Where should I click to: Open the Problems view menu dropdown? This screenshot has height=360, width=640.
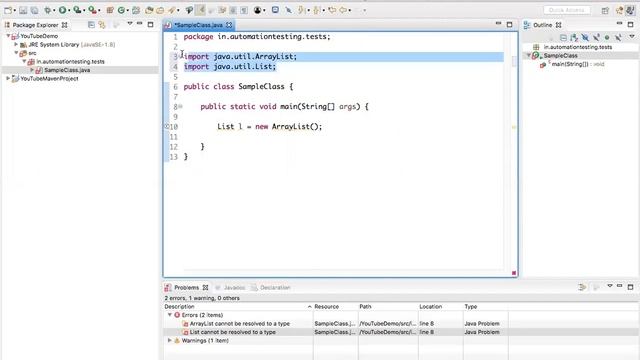(x=610, y=286)
